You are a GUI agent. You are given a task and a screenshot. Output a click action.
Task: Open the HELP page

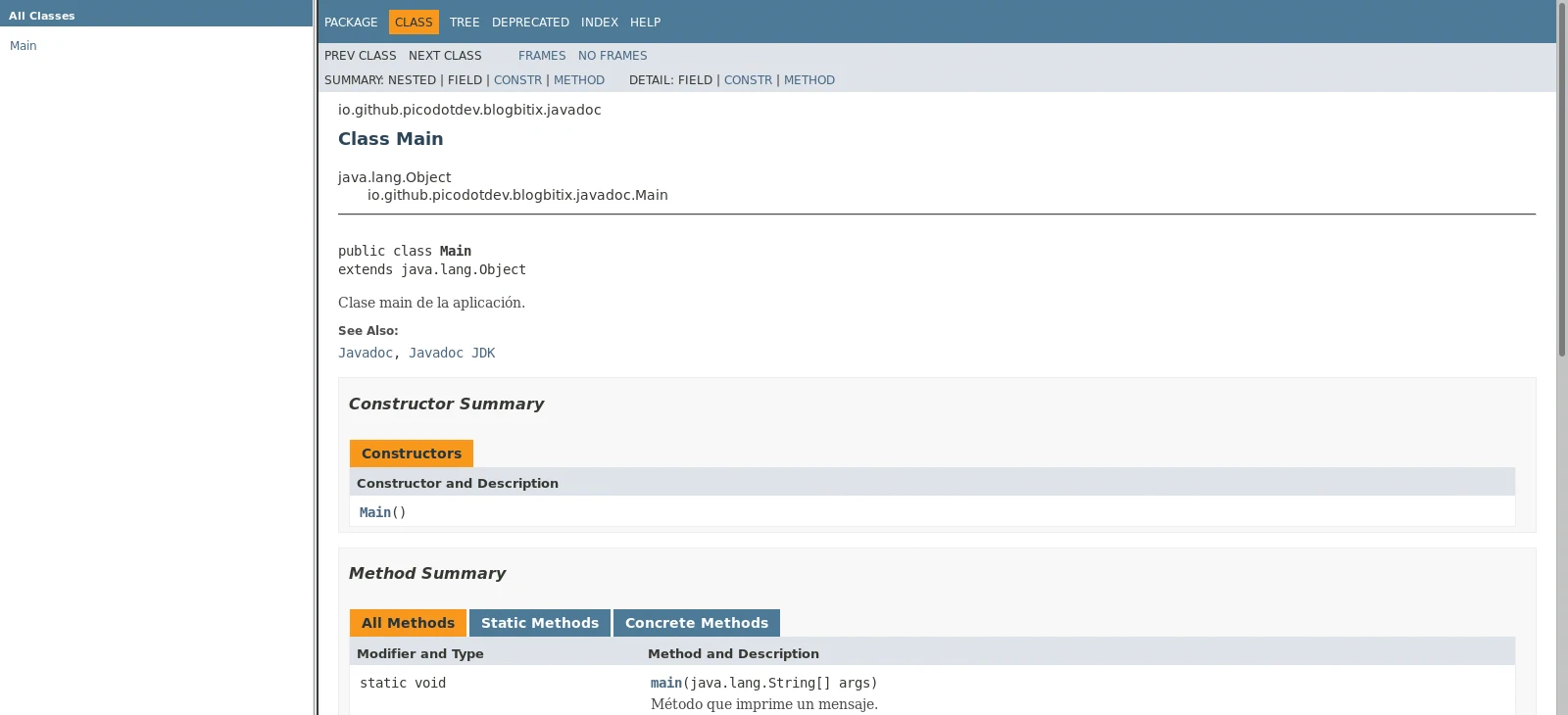(645, 23)
